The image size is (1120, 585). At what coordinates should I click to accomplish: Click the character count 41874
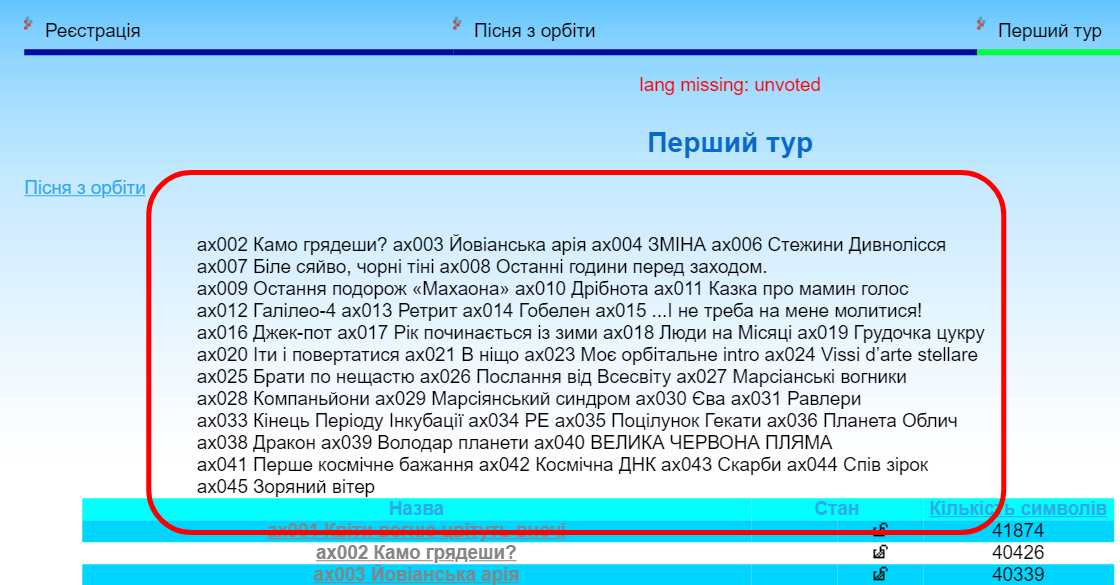pyautogui.click(x=1018, y=532)
